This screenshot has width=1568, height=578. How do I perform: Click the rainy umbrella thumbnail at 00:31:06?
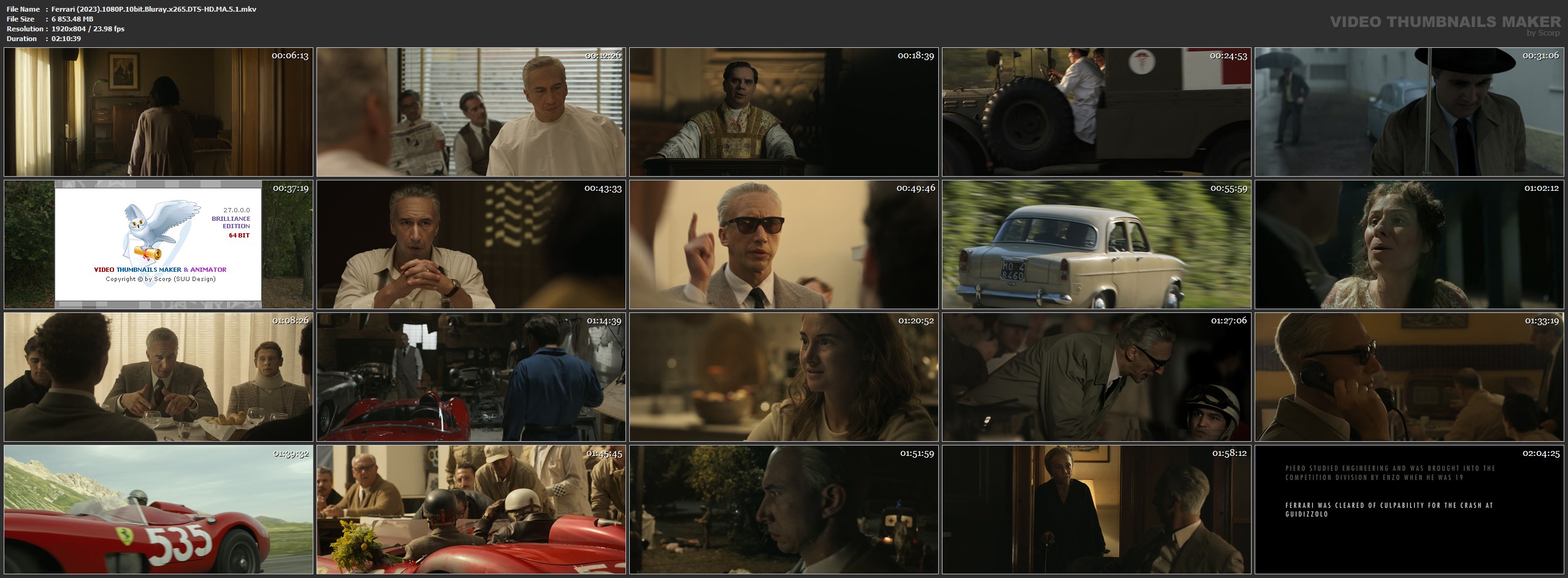click(1409, 112)
